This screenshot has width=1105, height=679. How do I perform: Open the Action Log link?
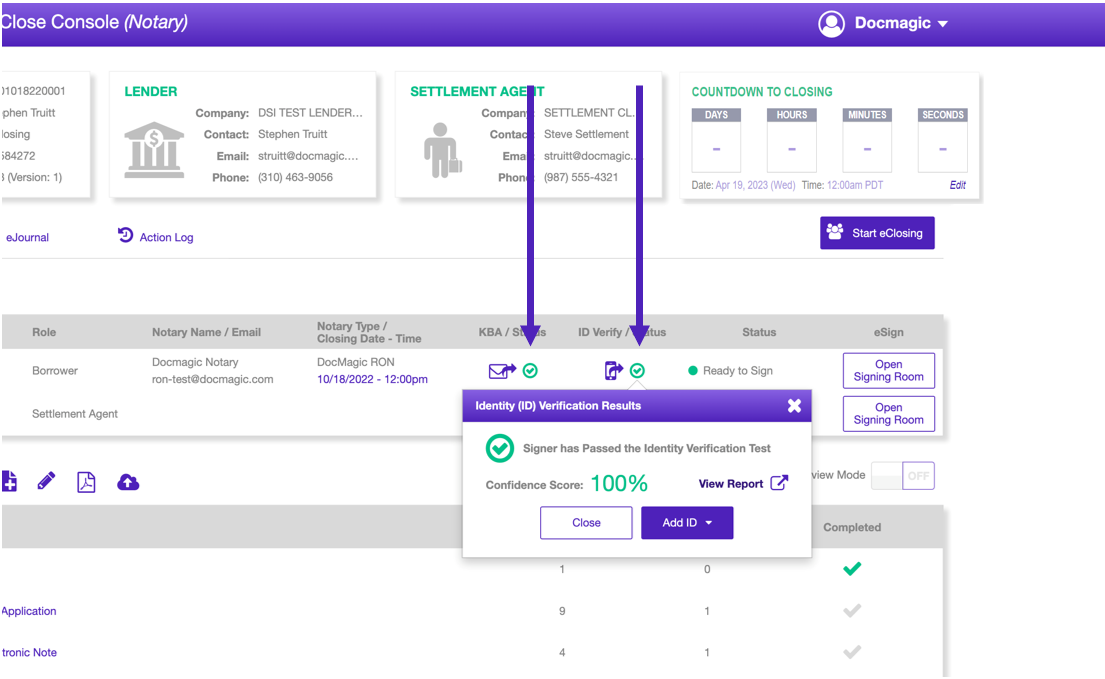point(166,237)
